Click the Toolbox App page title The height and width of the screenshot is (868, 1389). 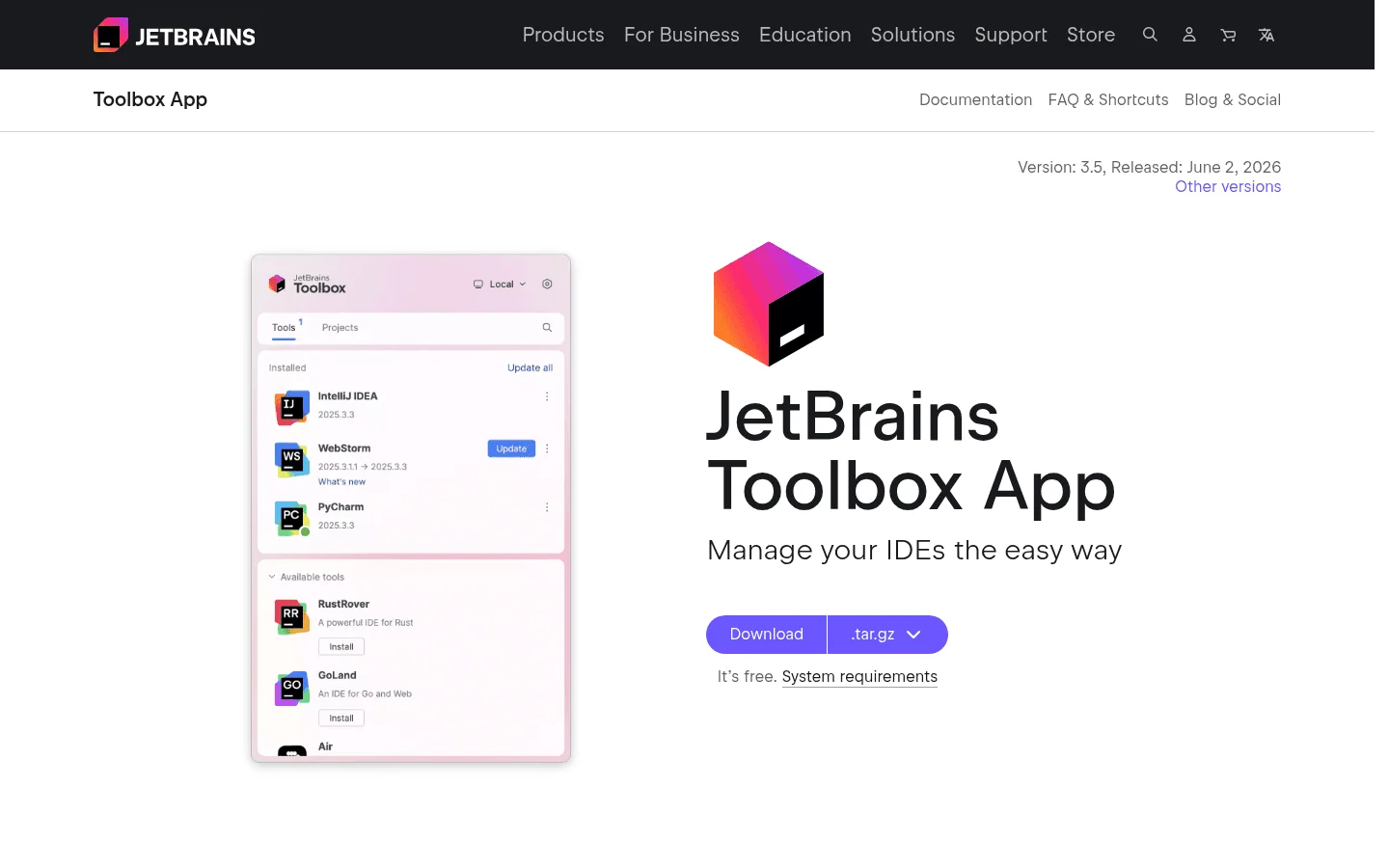pos(150,99)
